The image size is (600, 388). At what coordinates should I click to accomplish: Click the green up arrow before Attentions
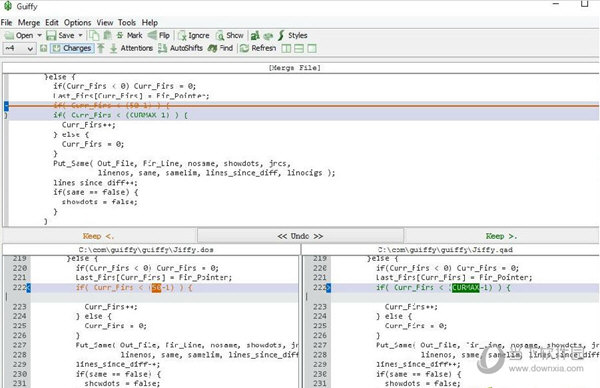[x=101, y=48]
